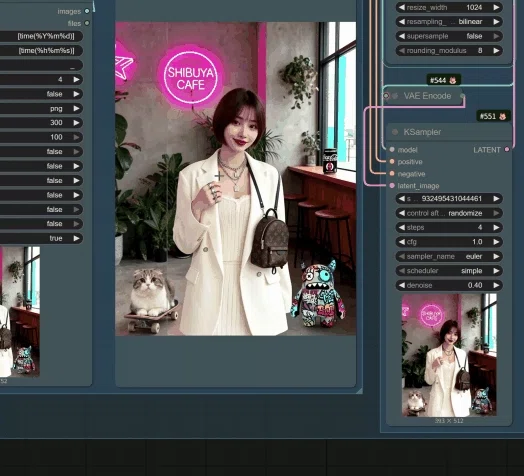The height and width of the screenshot is (476, 524).
Task: Click the [time(%Y%m%d)] text field
Action: pyautogui.click(x=41, y=36)
